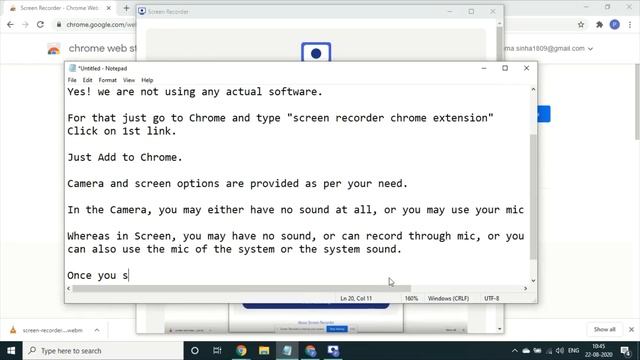Close the Chrome downloads bar

pyautogui.click(x=631, y=329)
